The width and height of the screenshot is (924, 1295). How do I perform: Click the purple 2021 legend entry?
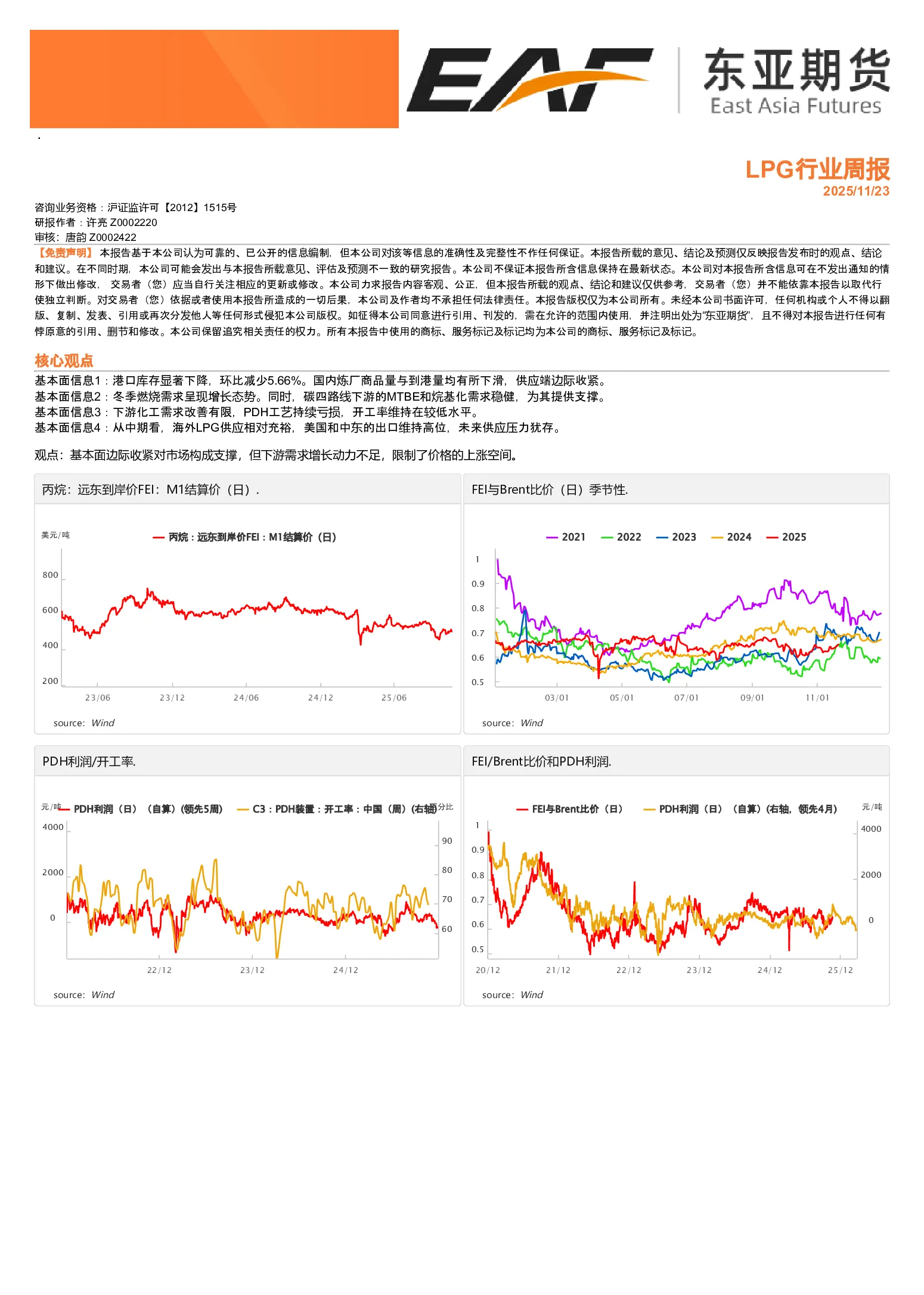tap(566, 537)
